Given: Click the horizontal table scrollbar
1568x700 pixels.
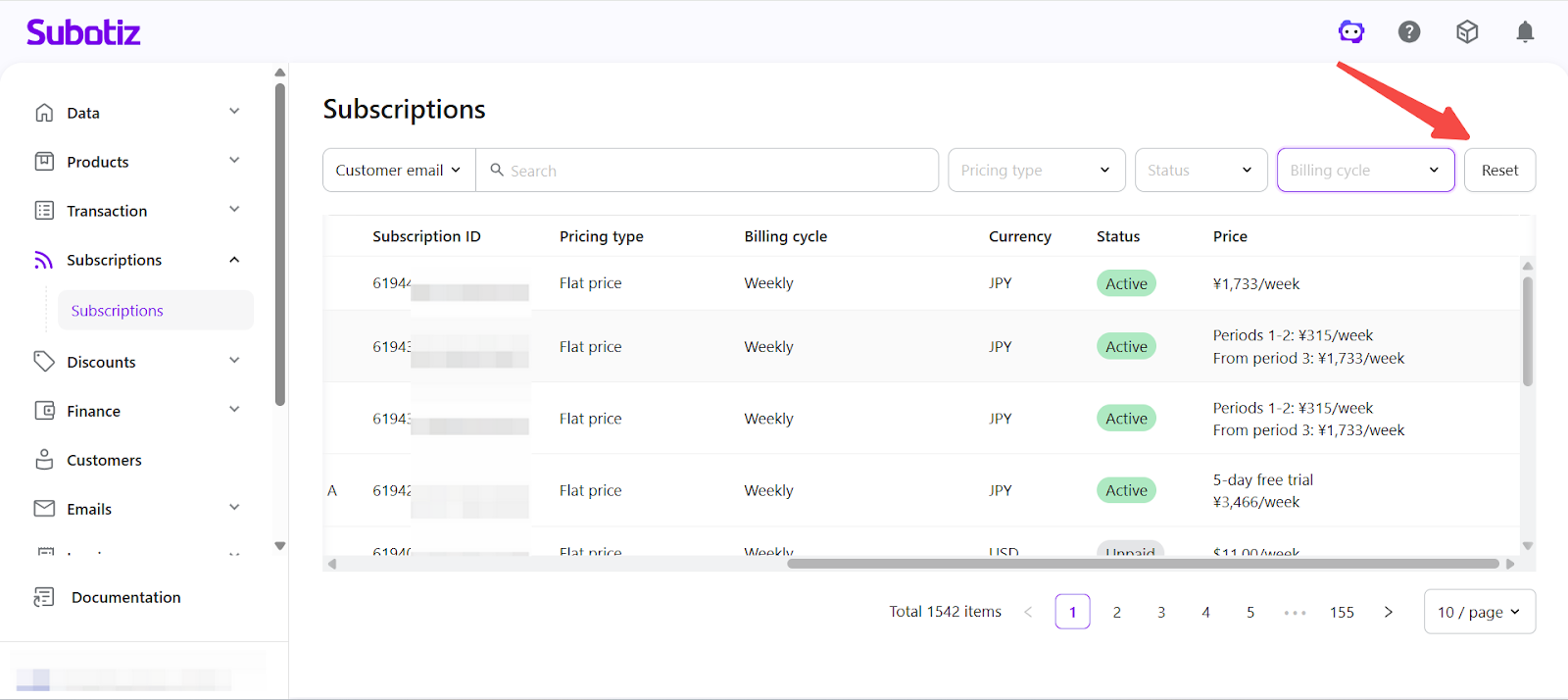Looking at the screenshot, I should pos(1142,564).
